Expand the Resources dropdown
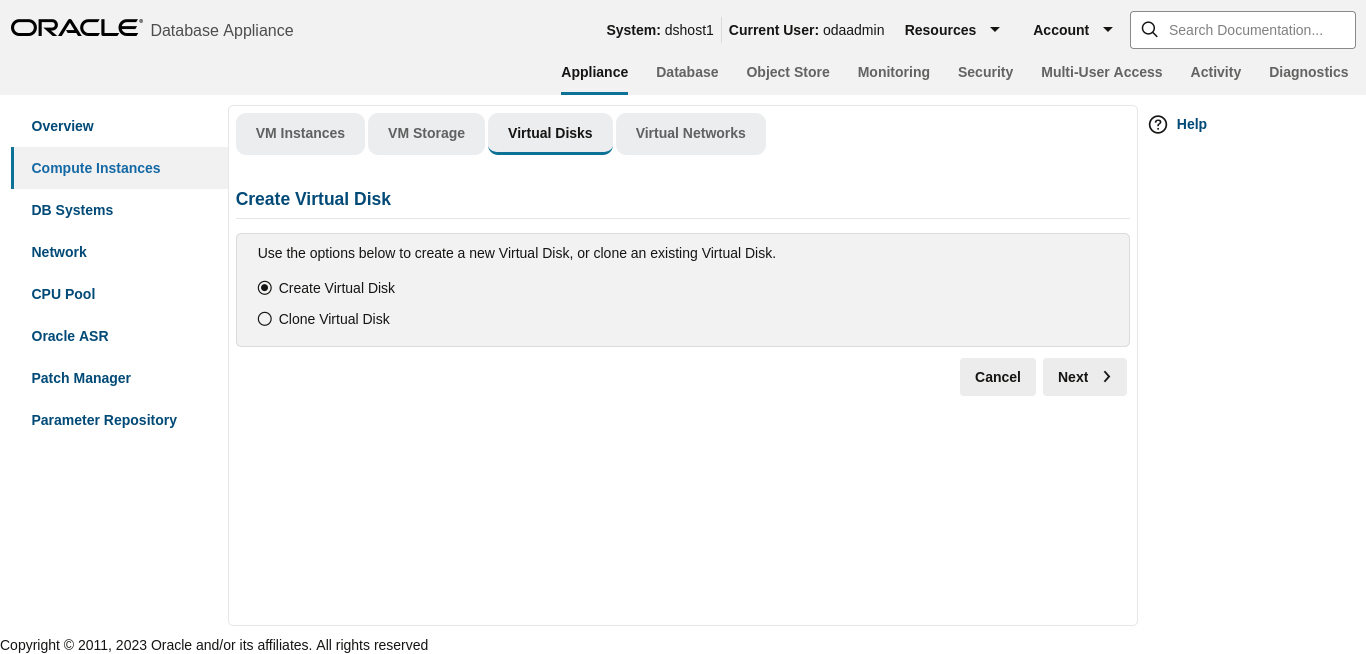This screenshot has height=654, width=1366. pyautogui.click(x=952, y=30)
